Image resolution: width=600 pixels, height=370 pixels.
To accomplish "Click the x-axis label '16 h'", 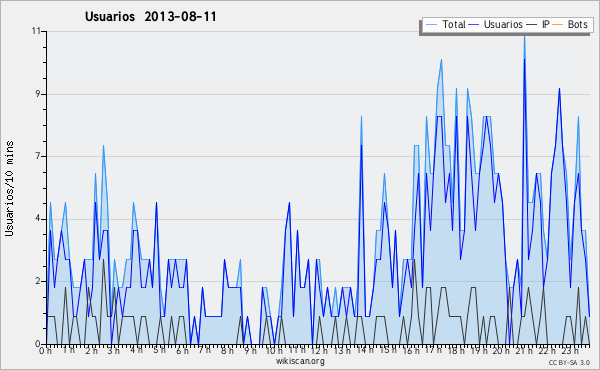I will [410, 351].
